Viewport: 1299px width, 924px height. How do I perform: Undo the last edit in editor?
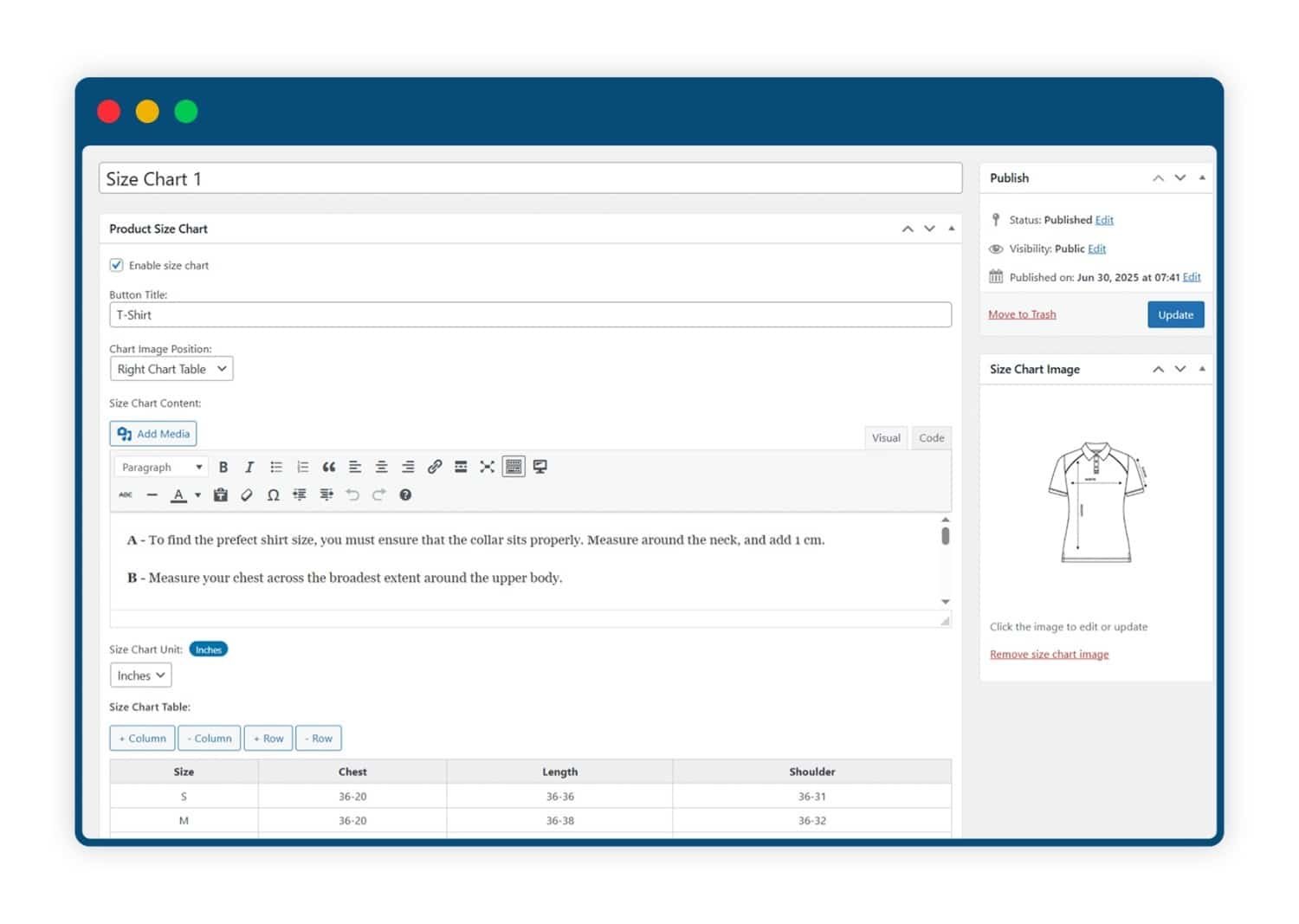pyautogui.click(x=352, y=494)
